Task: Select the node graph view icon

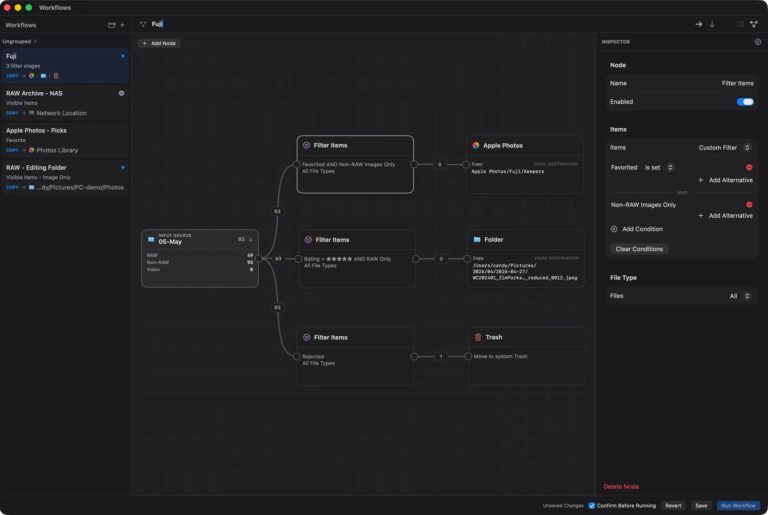Action: pyautogui.click(x=754, y=24)
